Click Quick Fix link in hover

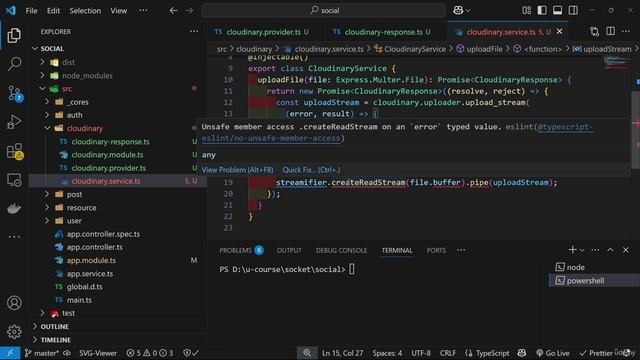coord(311,170)
